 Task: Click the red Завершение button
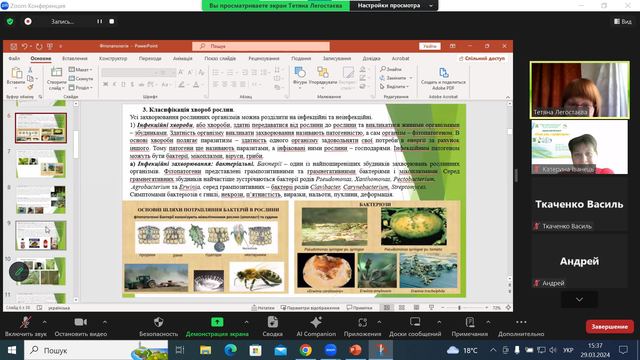(x=610, y=327)
